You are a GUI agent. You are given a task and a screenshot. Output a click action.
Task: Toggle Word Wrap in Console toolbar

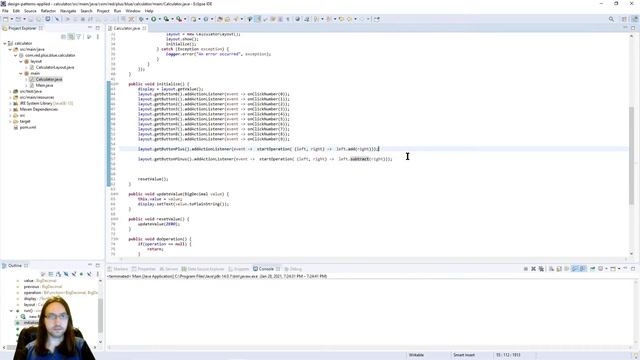coord(567,269)
